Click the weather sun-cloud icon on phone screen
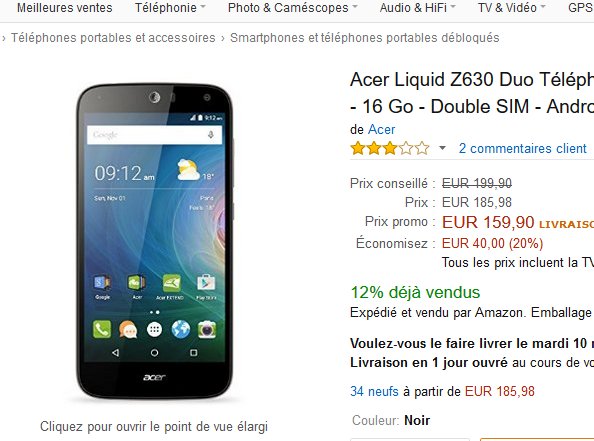Image resolution: width=594 pixels, height=441 pixels. 188,169
